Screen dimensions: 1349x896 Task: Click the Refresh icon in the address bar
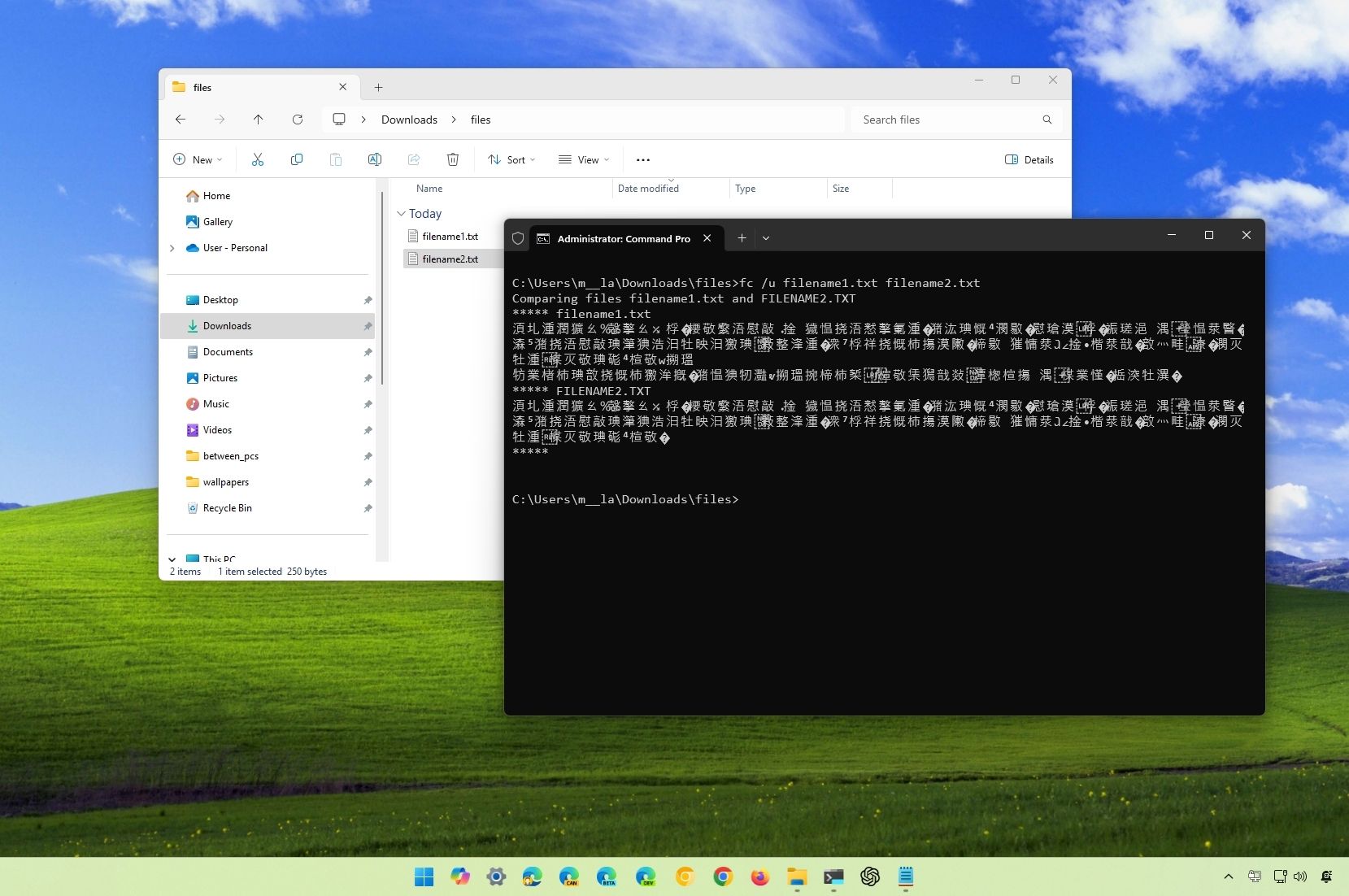pyautogui.click(x=298, y=120)
